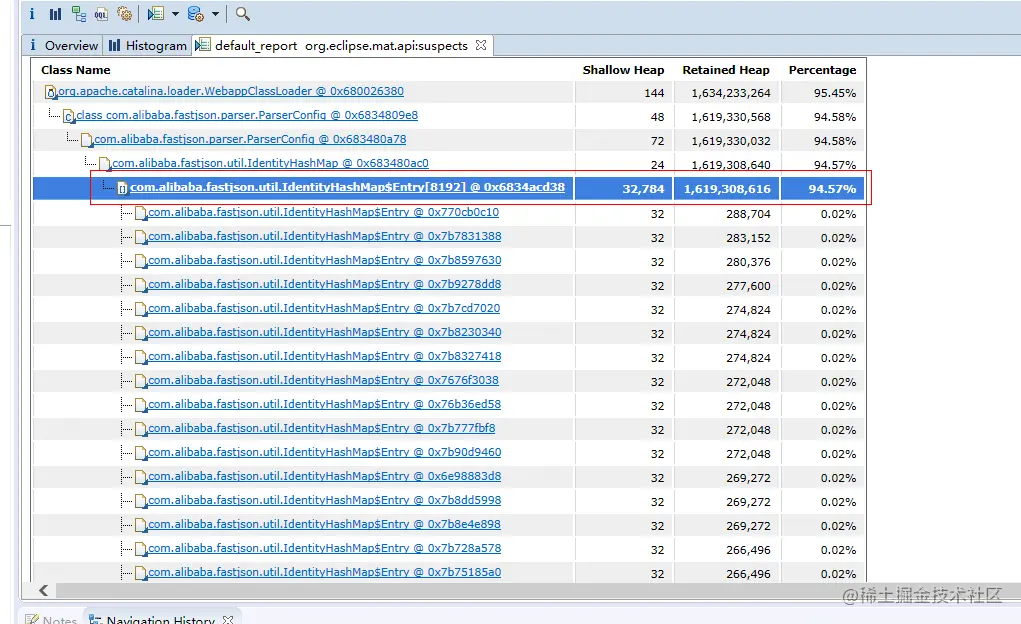Screen dimensions: 1021x624
Task: Click class icon of ParserConfig 0x6834809e8 row
Action: [69, 117]
